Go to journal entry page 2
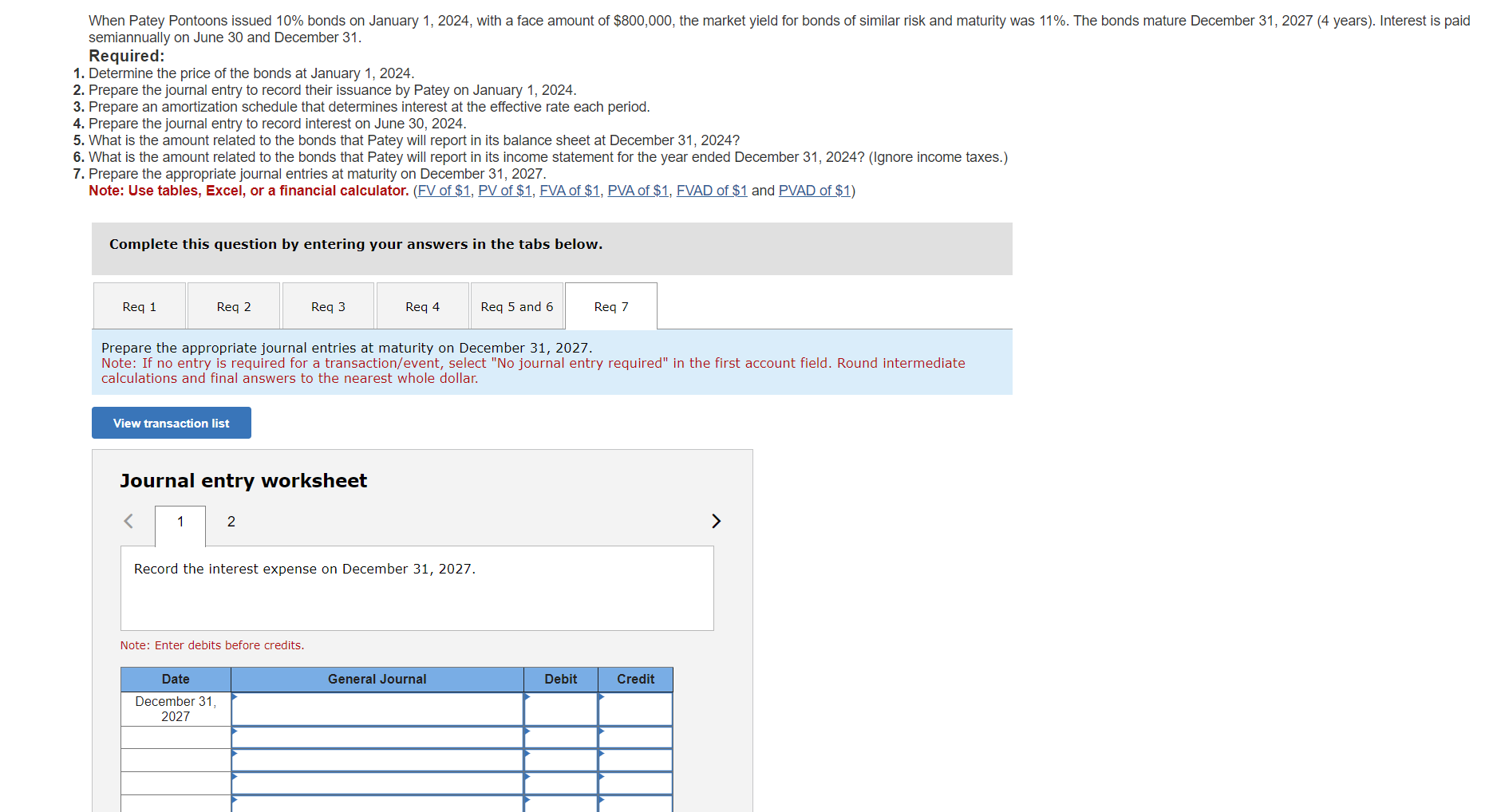 (231, 522)
